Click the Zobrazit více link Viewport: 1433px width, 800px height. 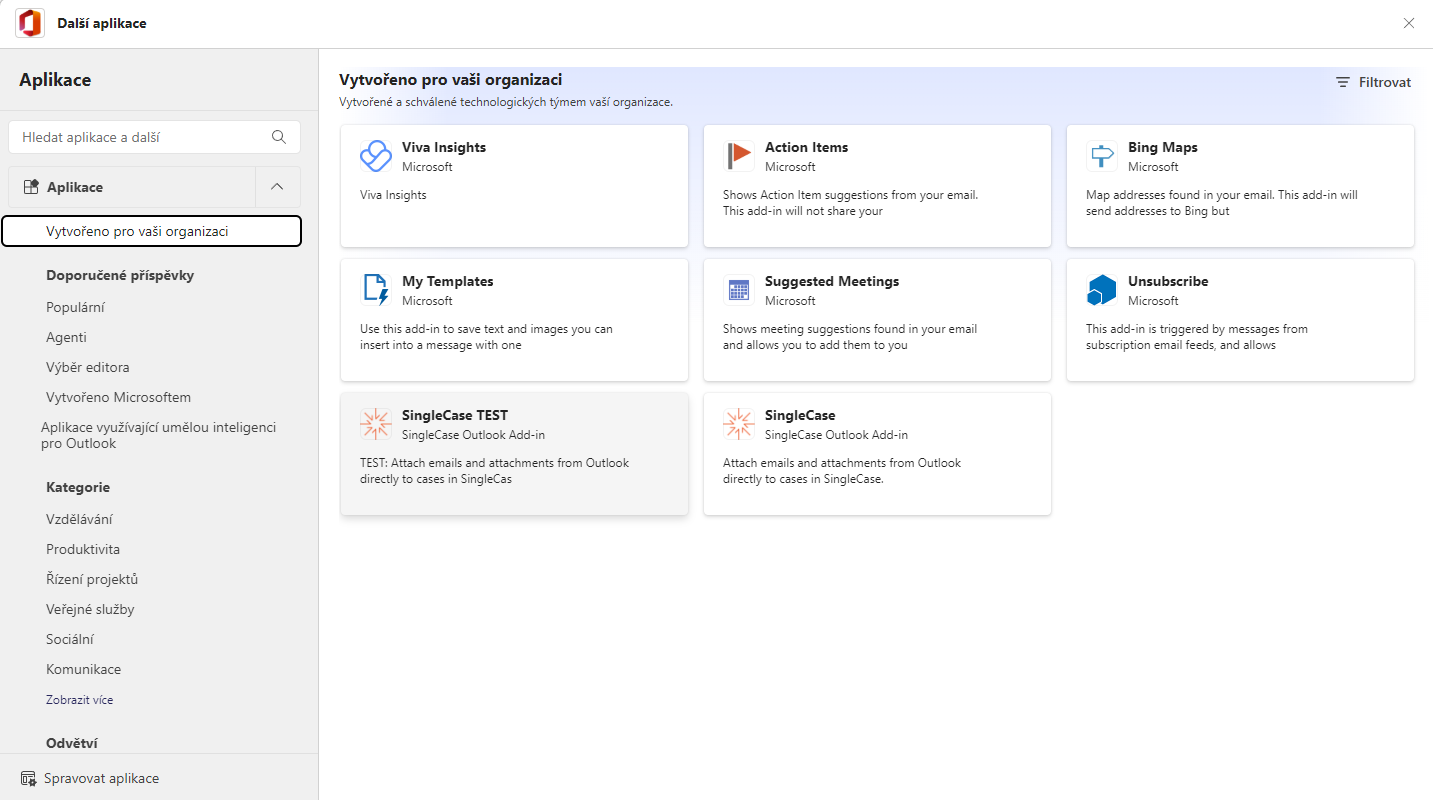coord(80,700)
